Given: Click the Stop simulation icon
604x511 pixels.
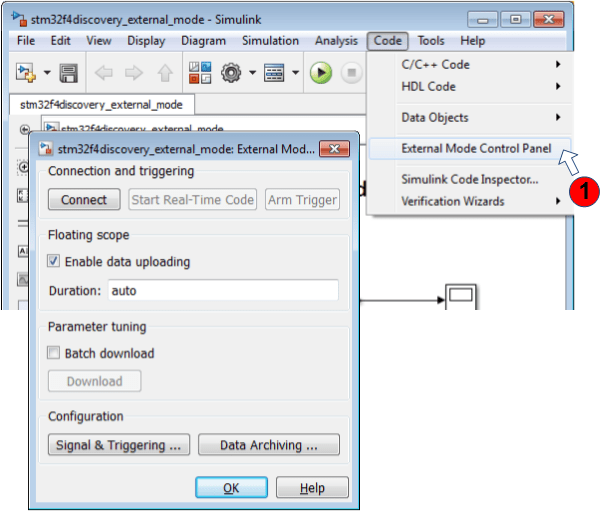Looking at the screenshot, I should pyautogui.click(x=351, y=73).
